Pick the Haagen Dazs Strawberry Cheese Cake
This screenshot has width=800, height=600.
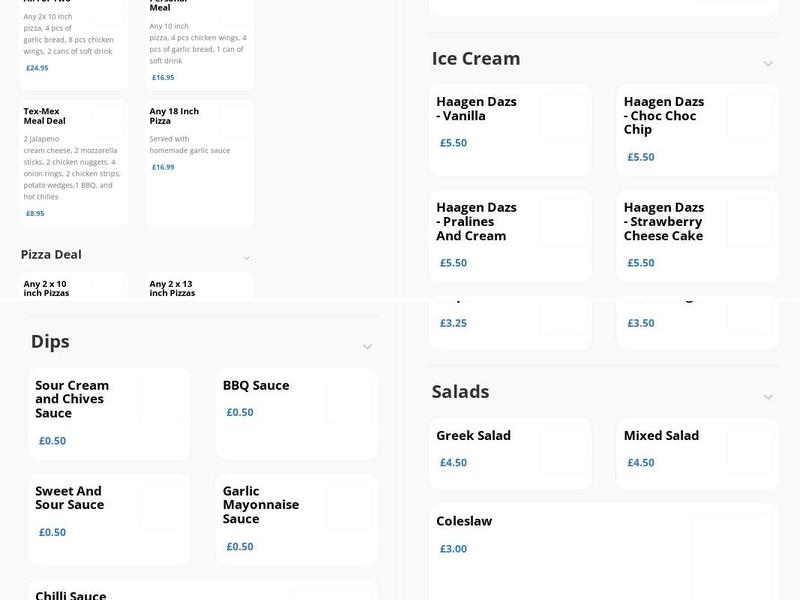point(697,234)
